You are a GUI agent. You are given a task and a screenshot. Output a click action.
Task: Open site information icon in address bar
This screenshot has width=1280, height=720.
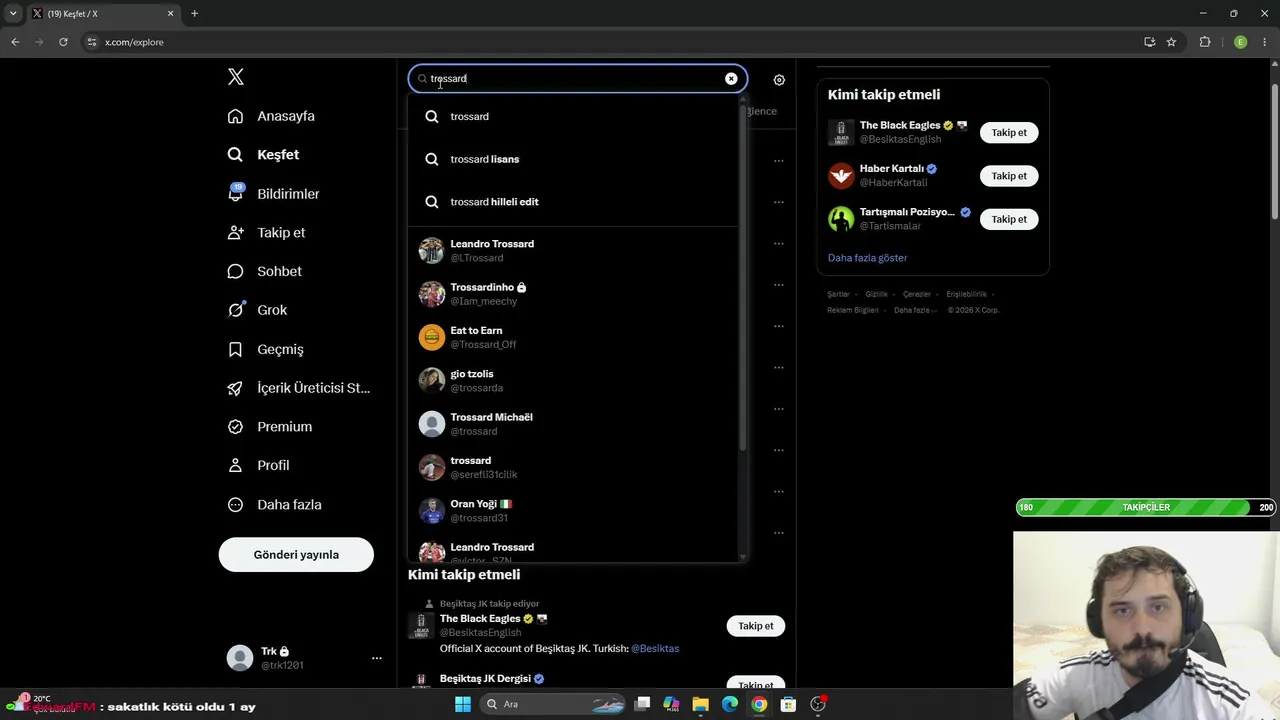click(92, 42)
